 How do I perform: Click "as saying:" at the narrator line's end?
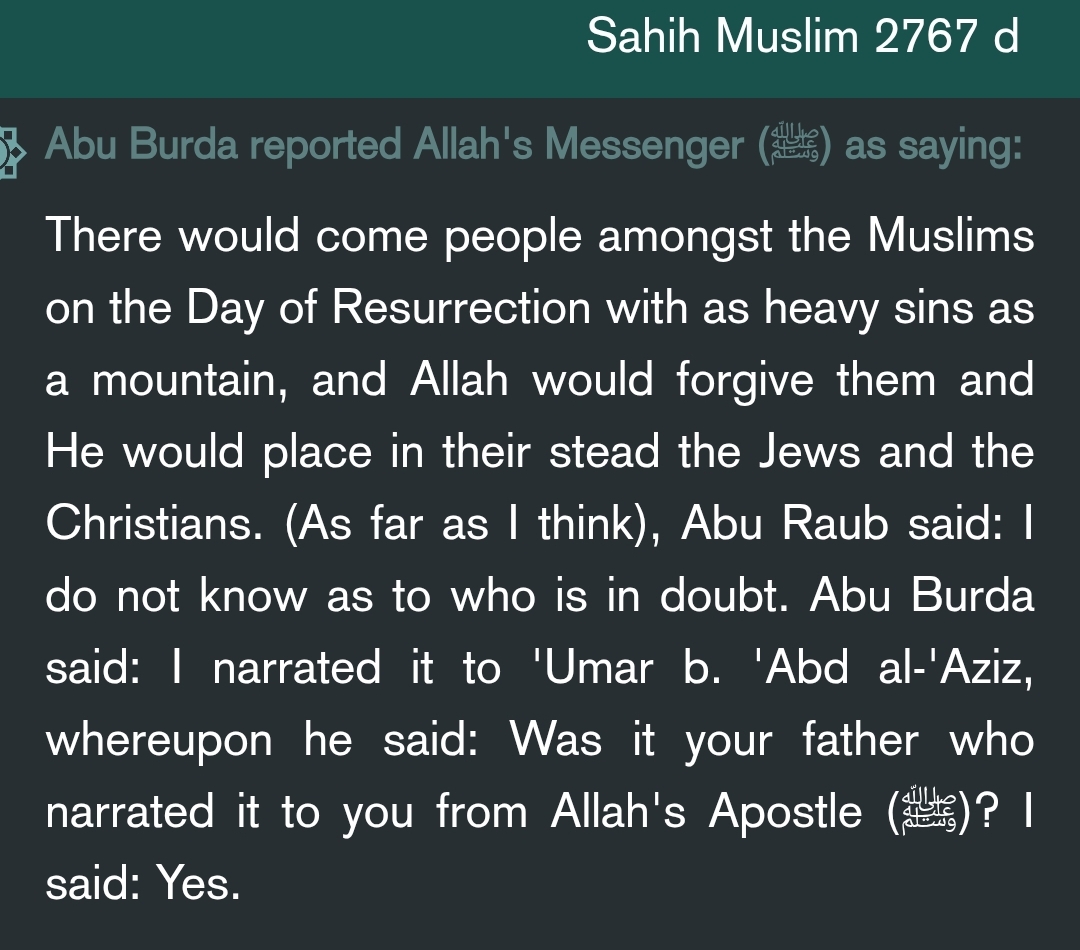coord(933,147)
